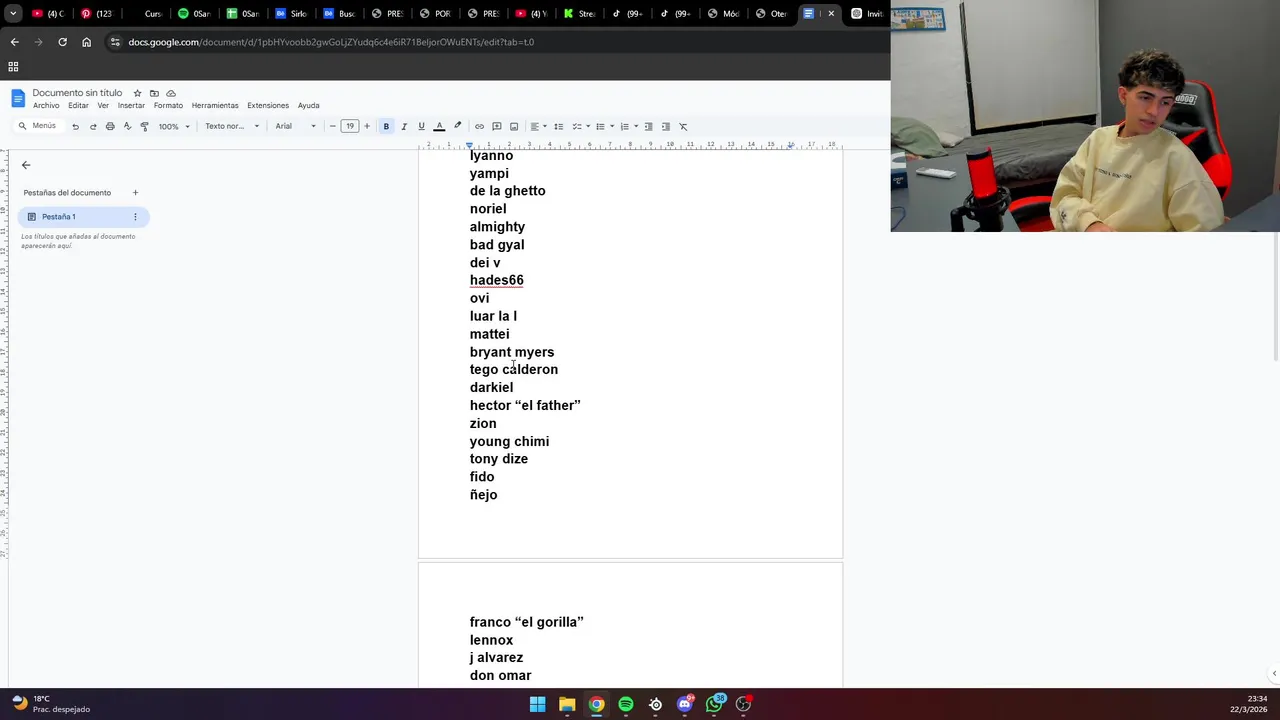This screenshot has width=1280, height=720.
Task: Click the Undo arrow in the toolbar
Action: 75,126
